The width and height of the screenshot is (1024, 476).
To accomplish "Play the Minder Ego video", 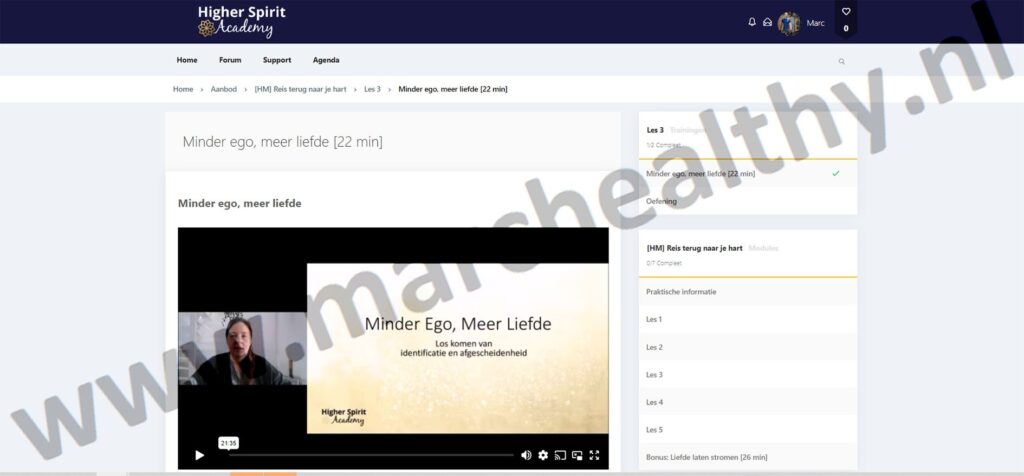I will [x=199, y=455].
